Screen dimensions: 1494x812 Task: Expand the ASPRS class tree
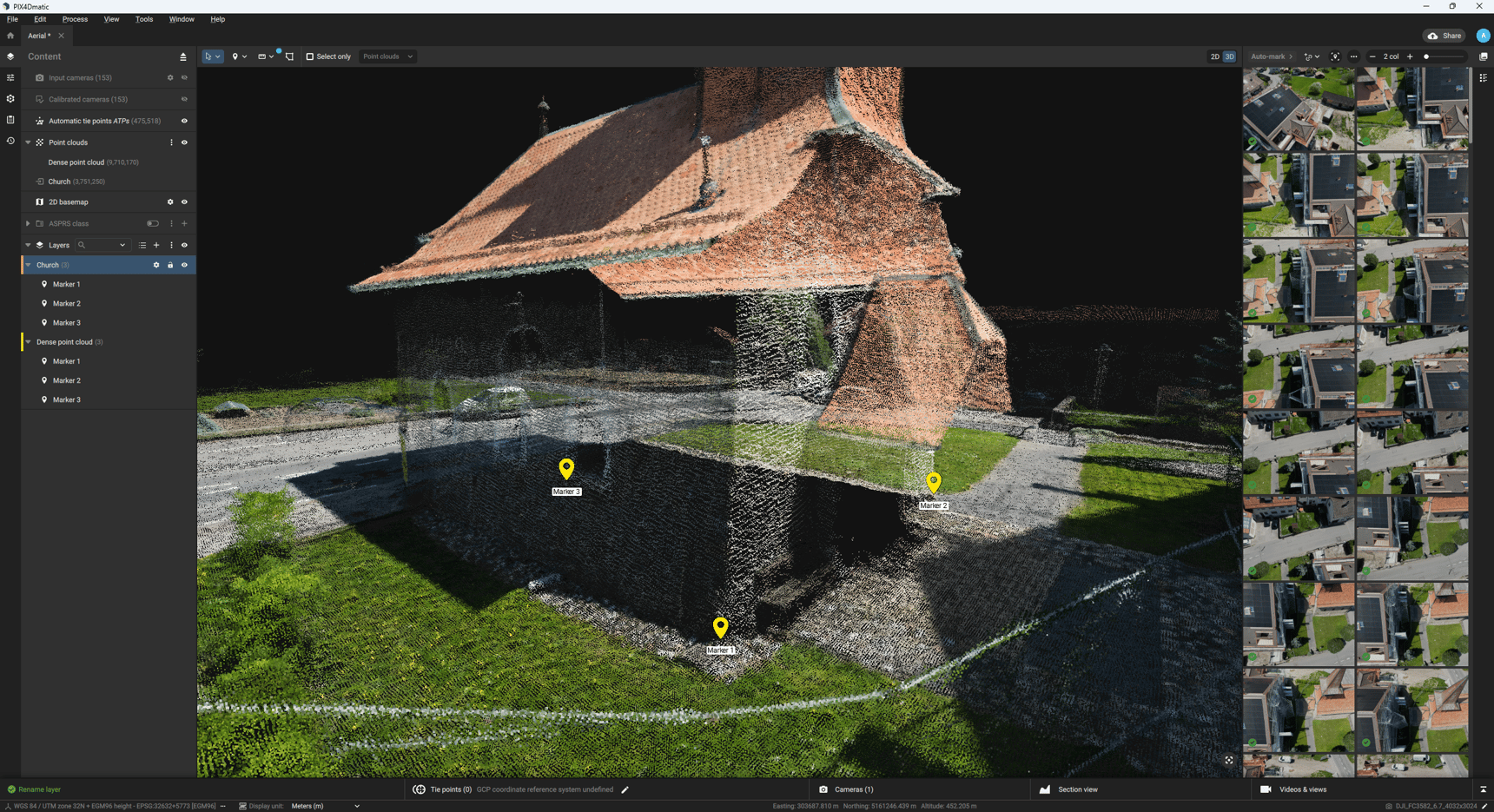(x=28, y=224)
